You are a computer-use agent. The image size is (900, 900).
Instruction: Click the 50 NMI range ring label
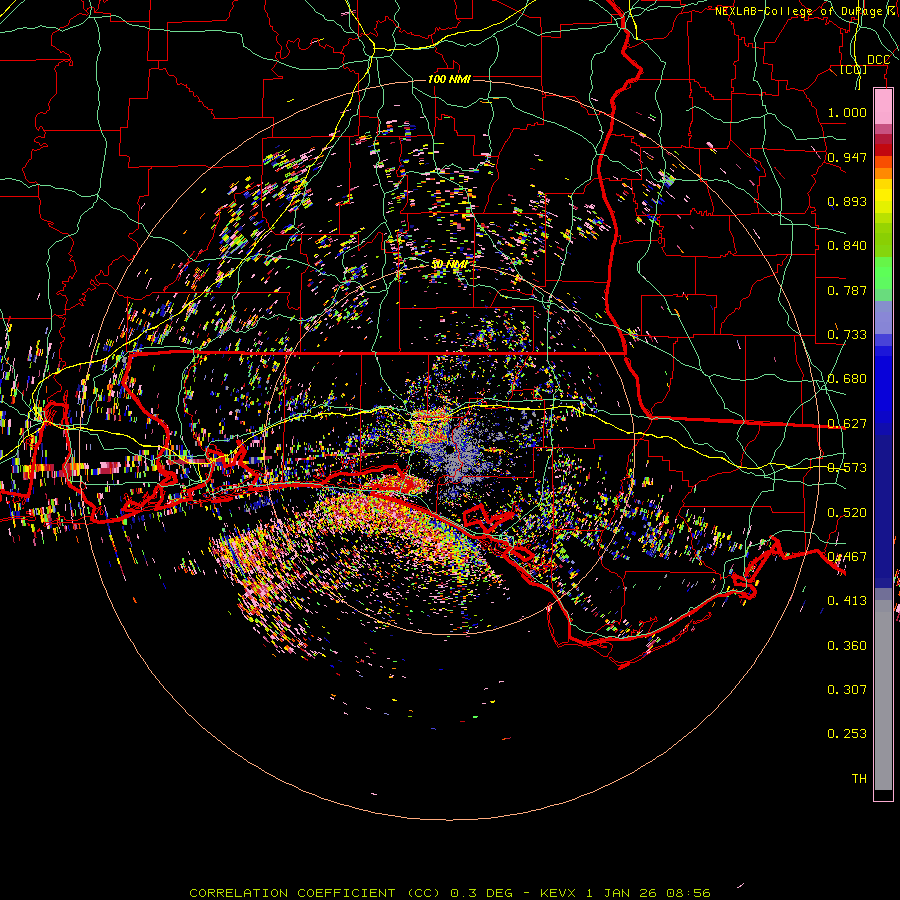click(x=449, y=264)
